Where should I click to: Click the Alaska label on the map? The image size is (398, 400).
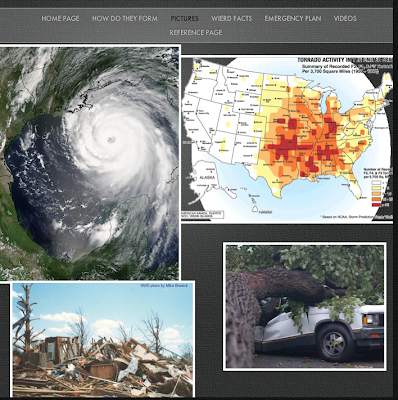click(207, 177)
